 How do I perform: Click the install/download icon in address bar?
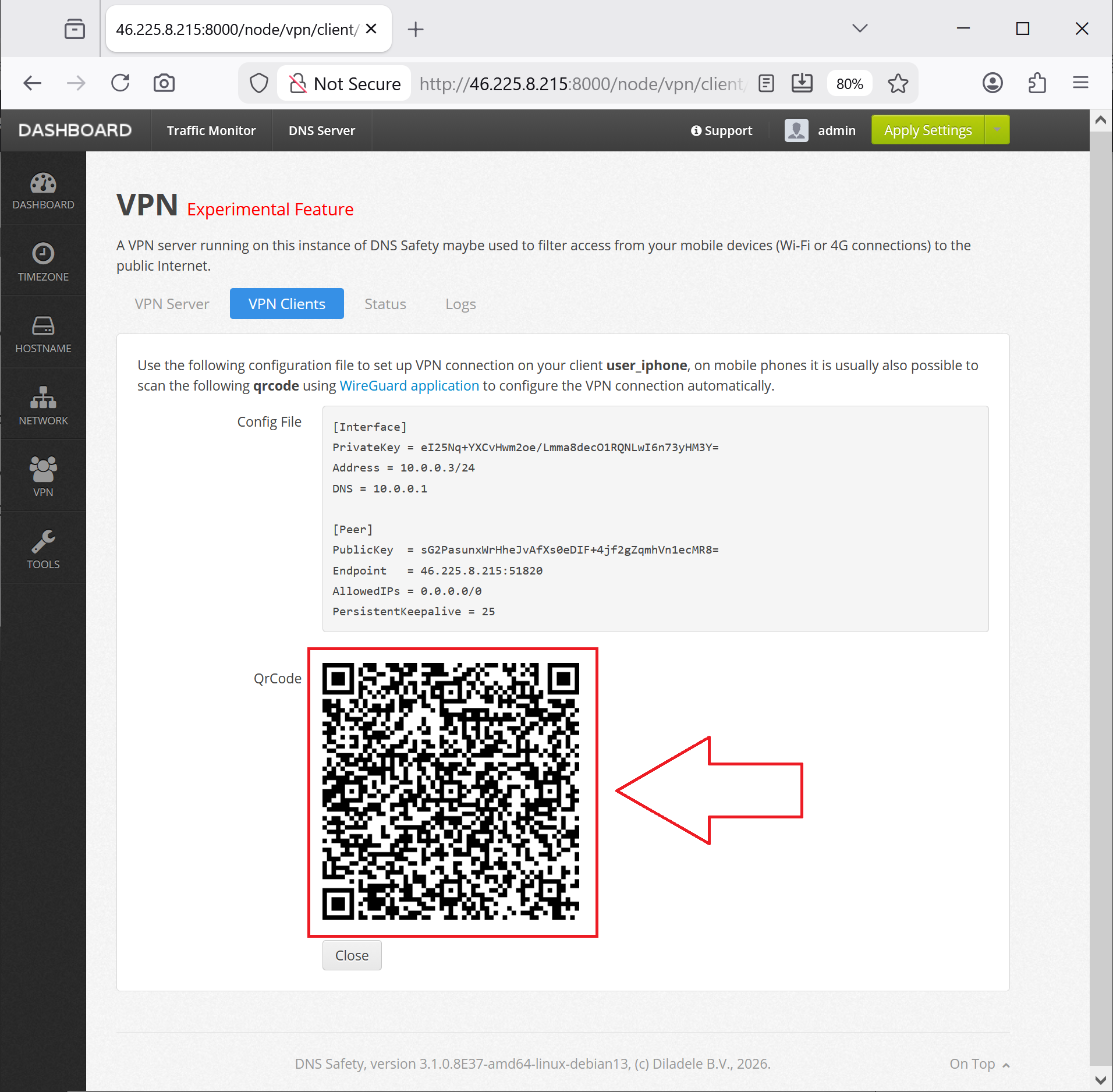[802, 83]
